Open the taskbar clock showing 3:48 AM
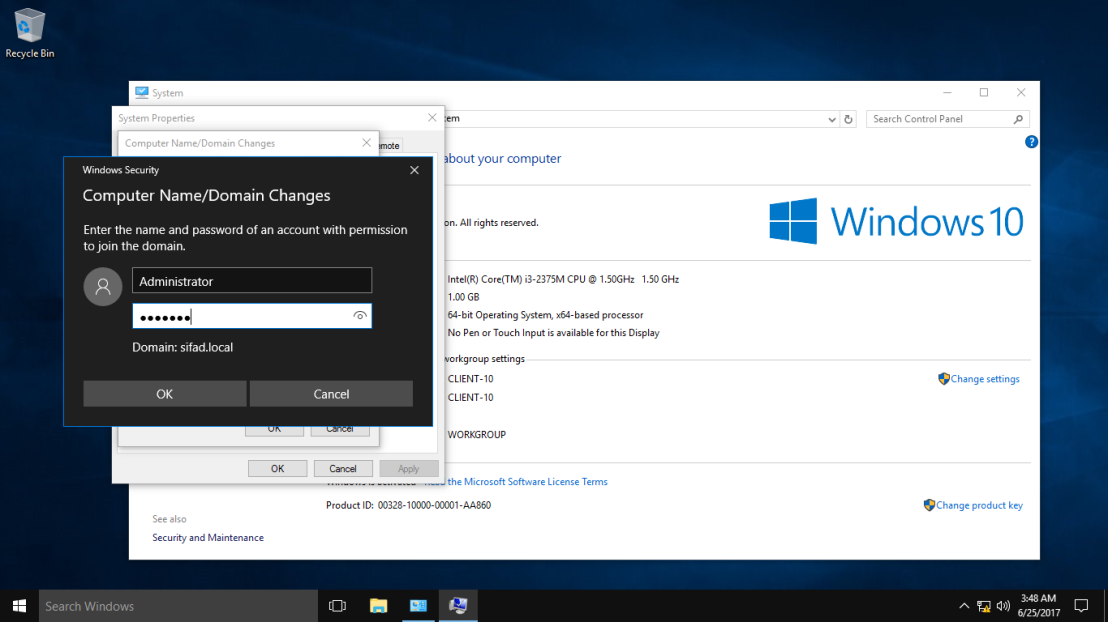 [x=1039, y=606]
